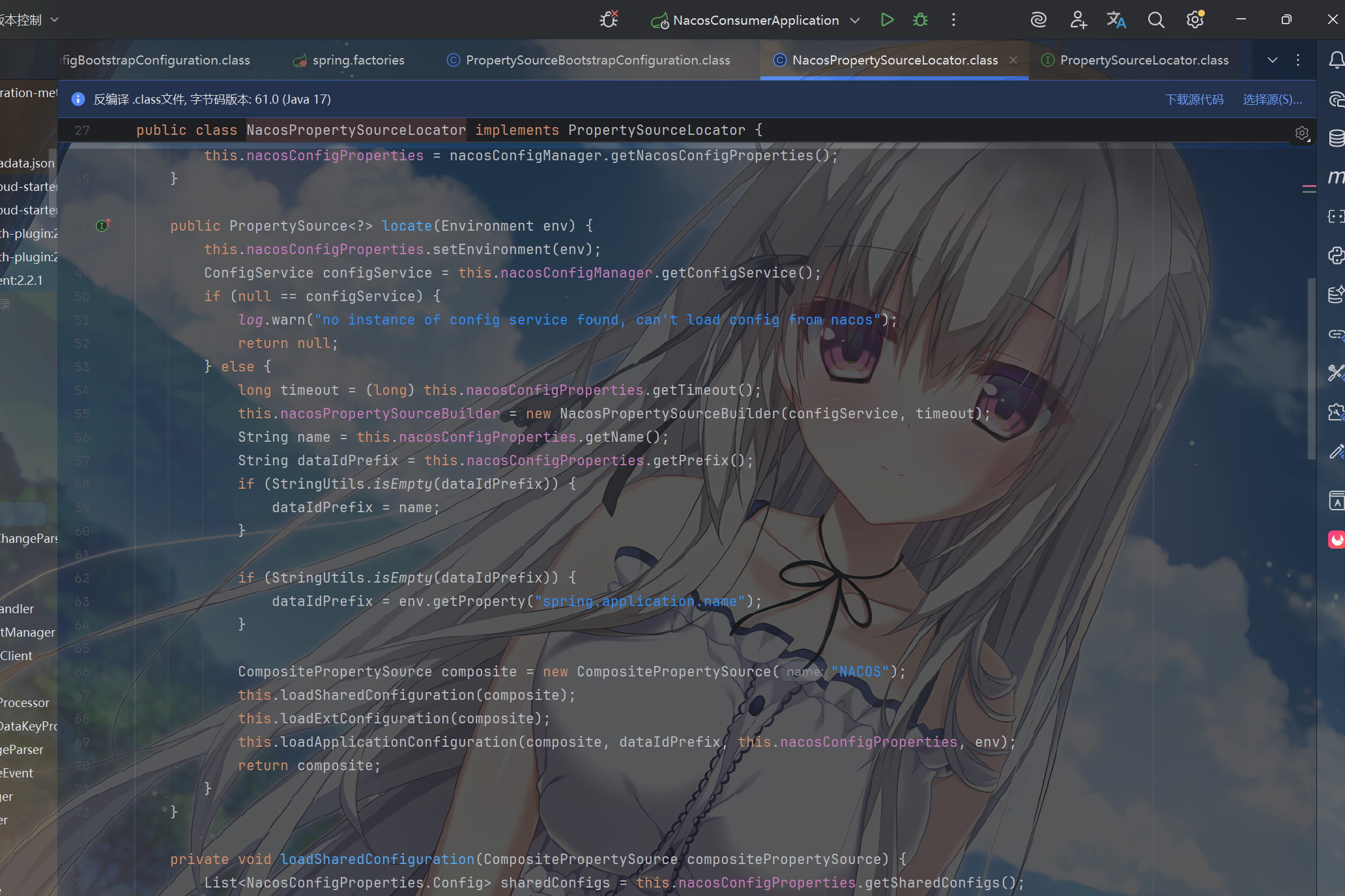The width and height of the screenshot is (1345, 896).
Task: Close the NacosPropertySourceLocator.class tab
Action: click(1013, 60)
